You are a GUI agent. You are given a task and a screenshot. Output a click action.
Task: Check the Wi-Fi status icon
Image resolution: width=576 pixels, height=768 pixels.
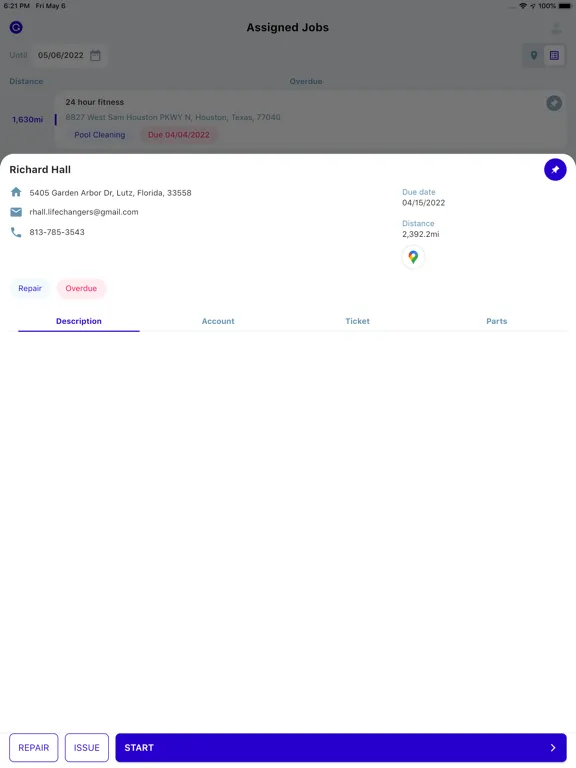point(523,6)
